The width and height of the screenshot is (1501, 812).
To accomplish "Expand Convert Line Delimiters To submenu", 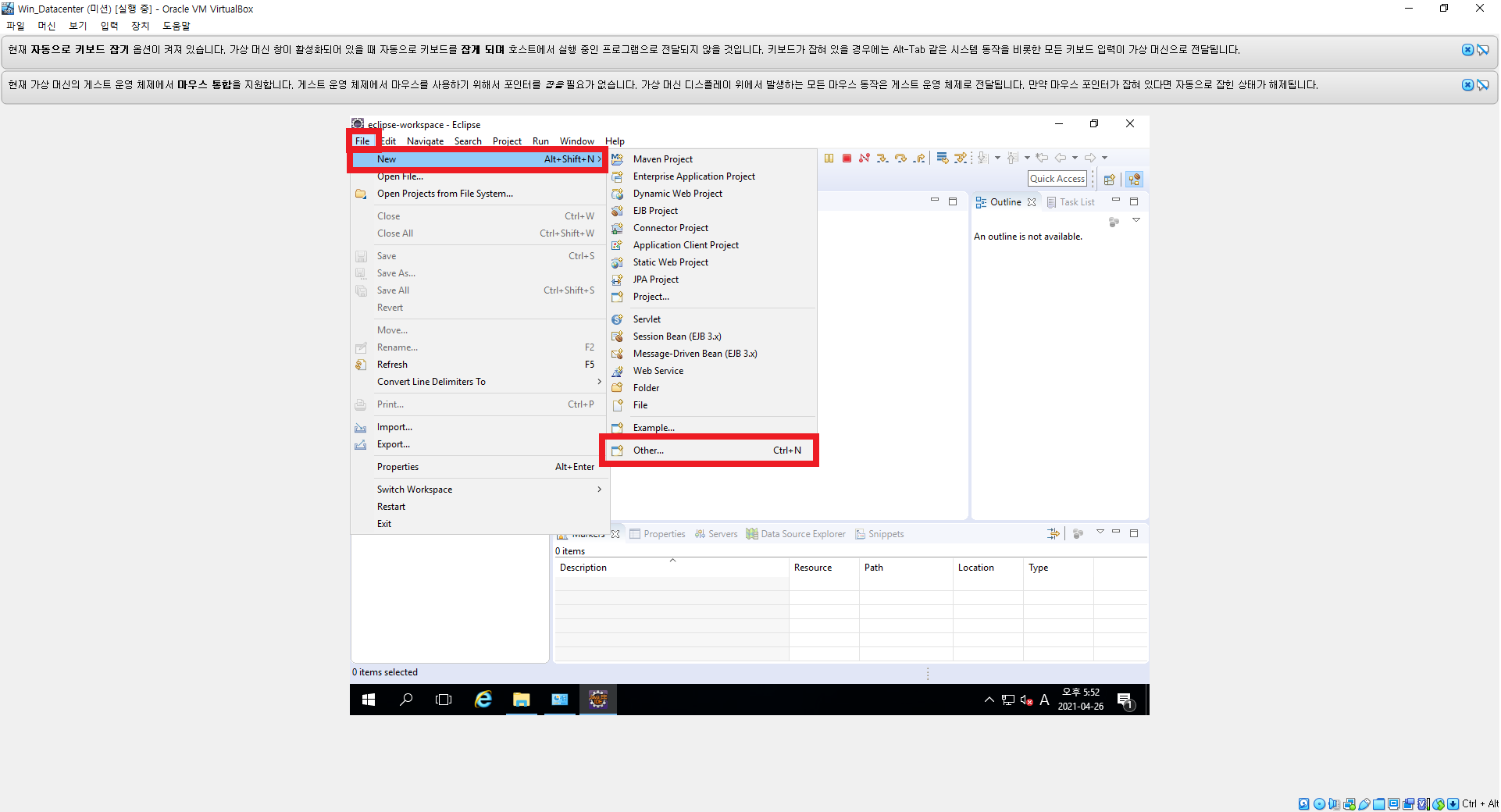I will point(480,382).
